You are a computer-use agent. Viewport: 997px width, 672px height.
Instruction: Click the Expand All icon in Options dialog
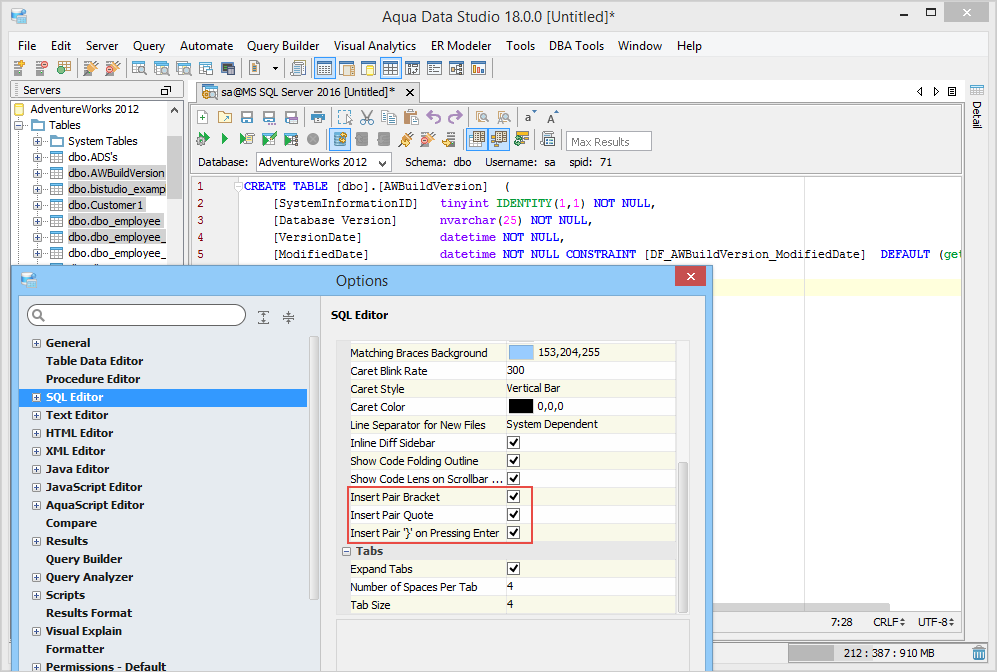[x=263, y=317]
